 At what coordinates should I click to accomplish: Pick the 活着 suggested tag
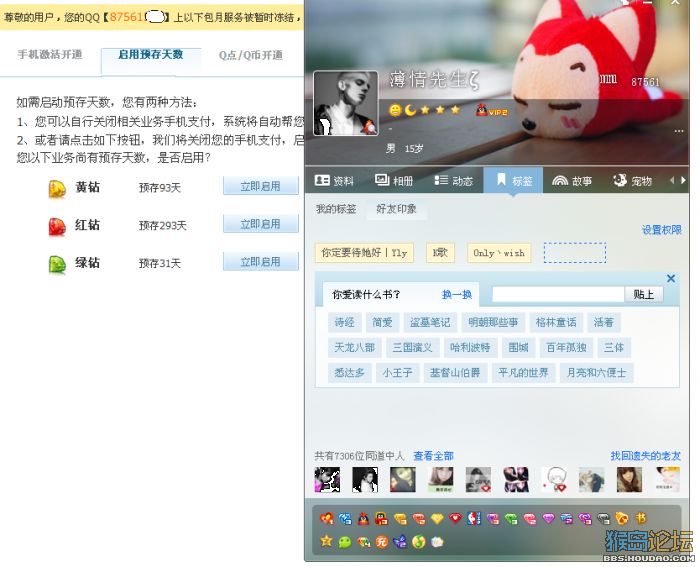[604, 322]
